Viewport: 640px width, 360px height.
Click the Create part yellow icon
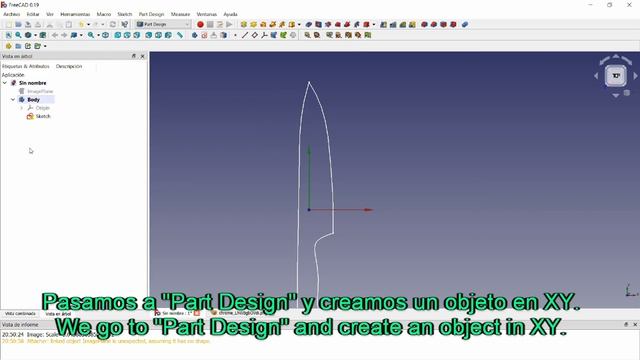click(8, 46)
